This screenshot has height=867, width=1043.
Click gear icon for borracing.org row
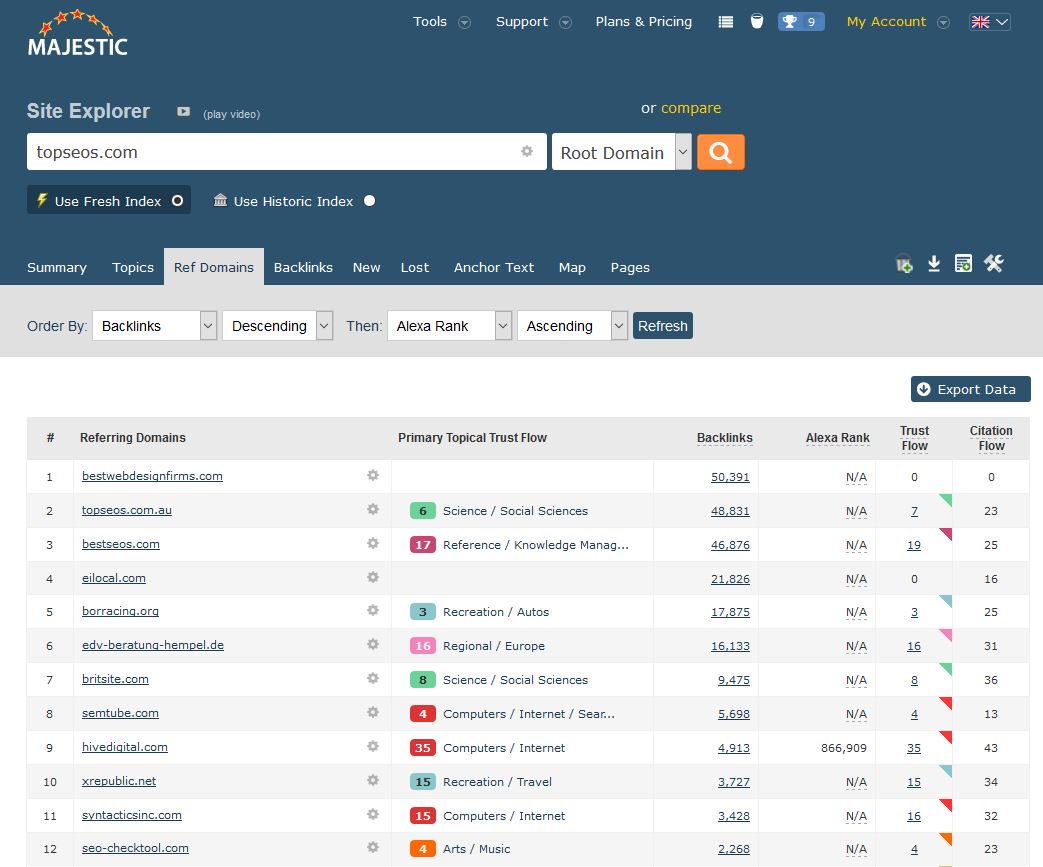373,610
